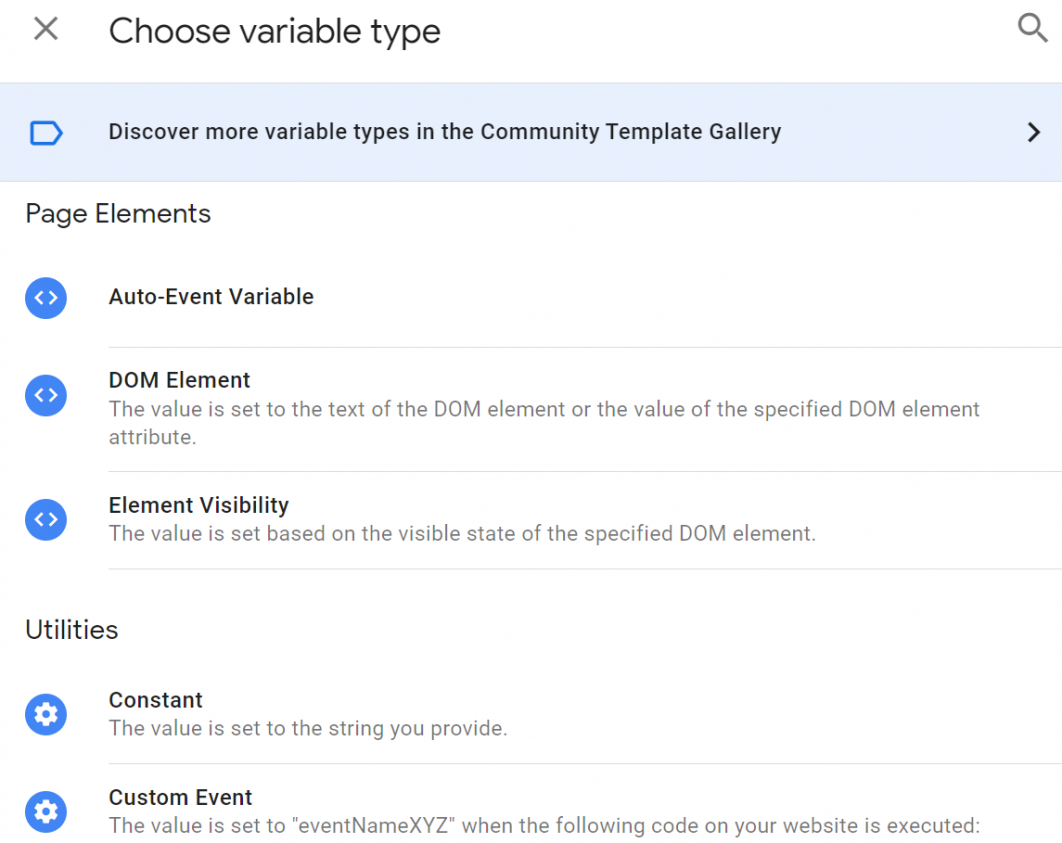This screenshot has height=843, width=1062.
Task: Close the variable type chooser
Action: [45, 29]
